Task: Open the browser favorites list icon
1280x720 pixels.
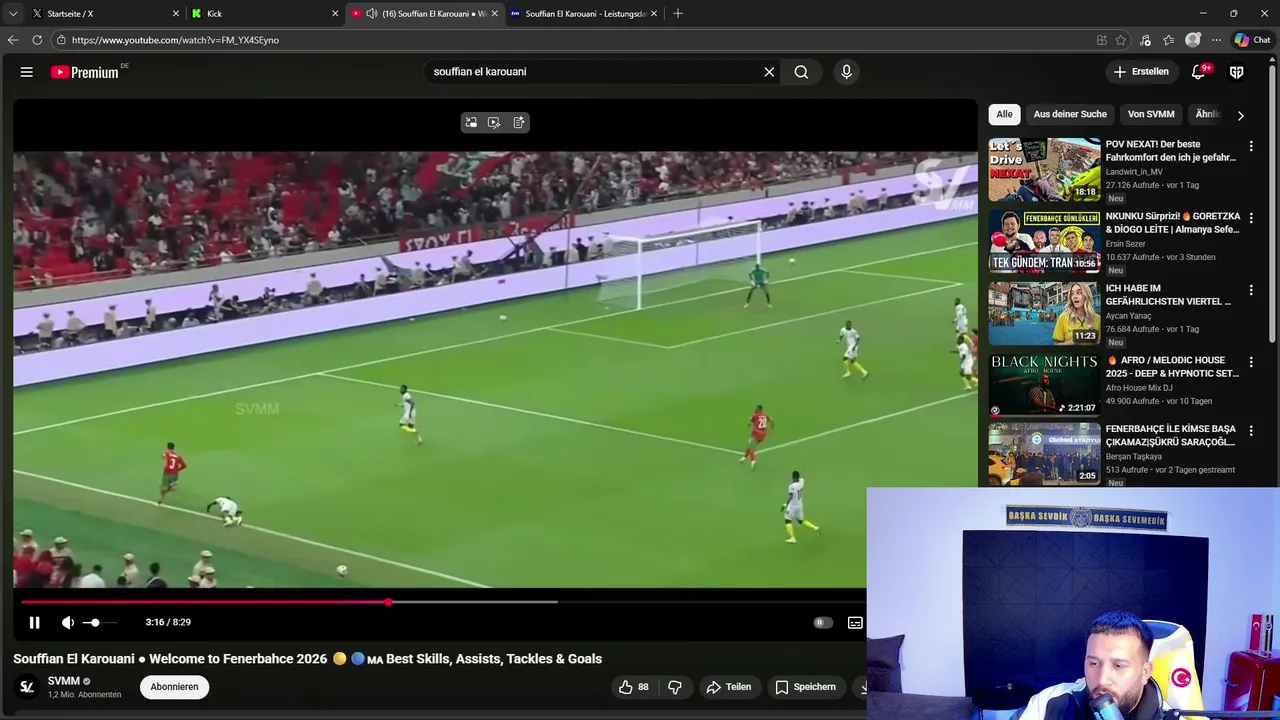Action: coord(1169,40)
